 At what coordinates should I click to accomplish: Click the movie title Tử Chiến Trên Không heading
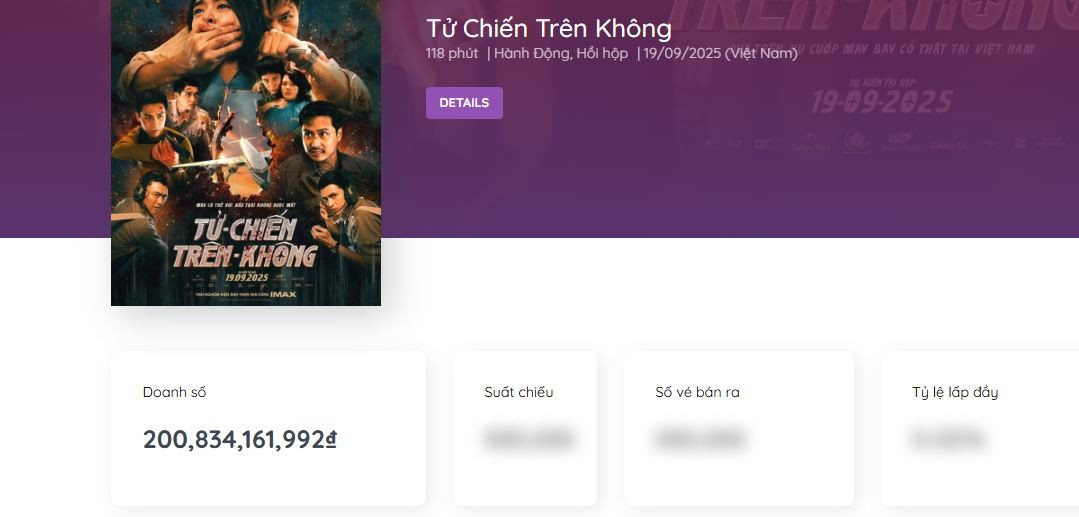click(x=548, y=28)
